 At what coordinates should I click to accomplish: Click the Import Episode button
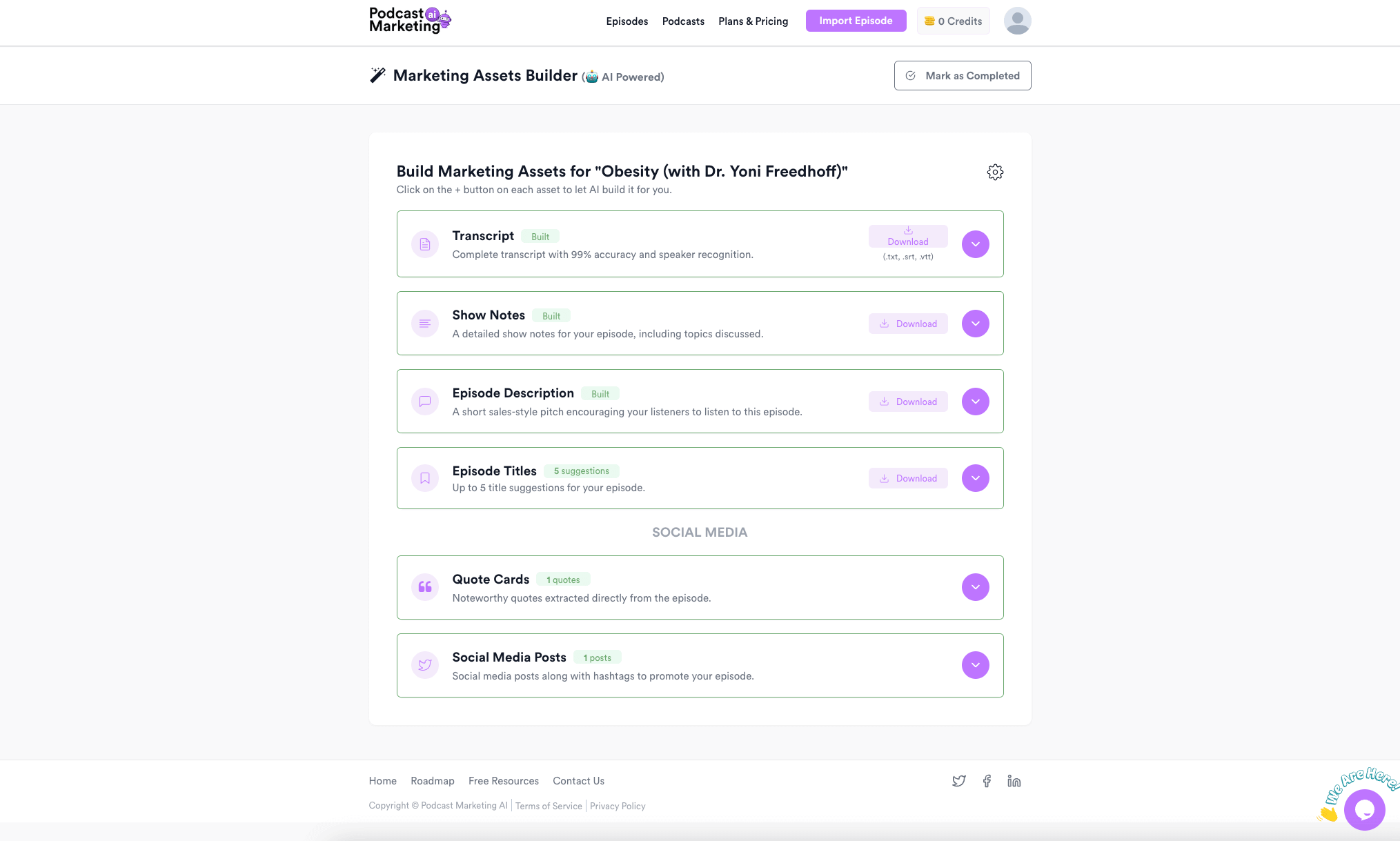pos(856,21)
